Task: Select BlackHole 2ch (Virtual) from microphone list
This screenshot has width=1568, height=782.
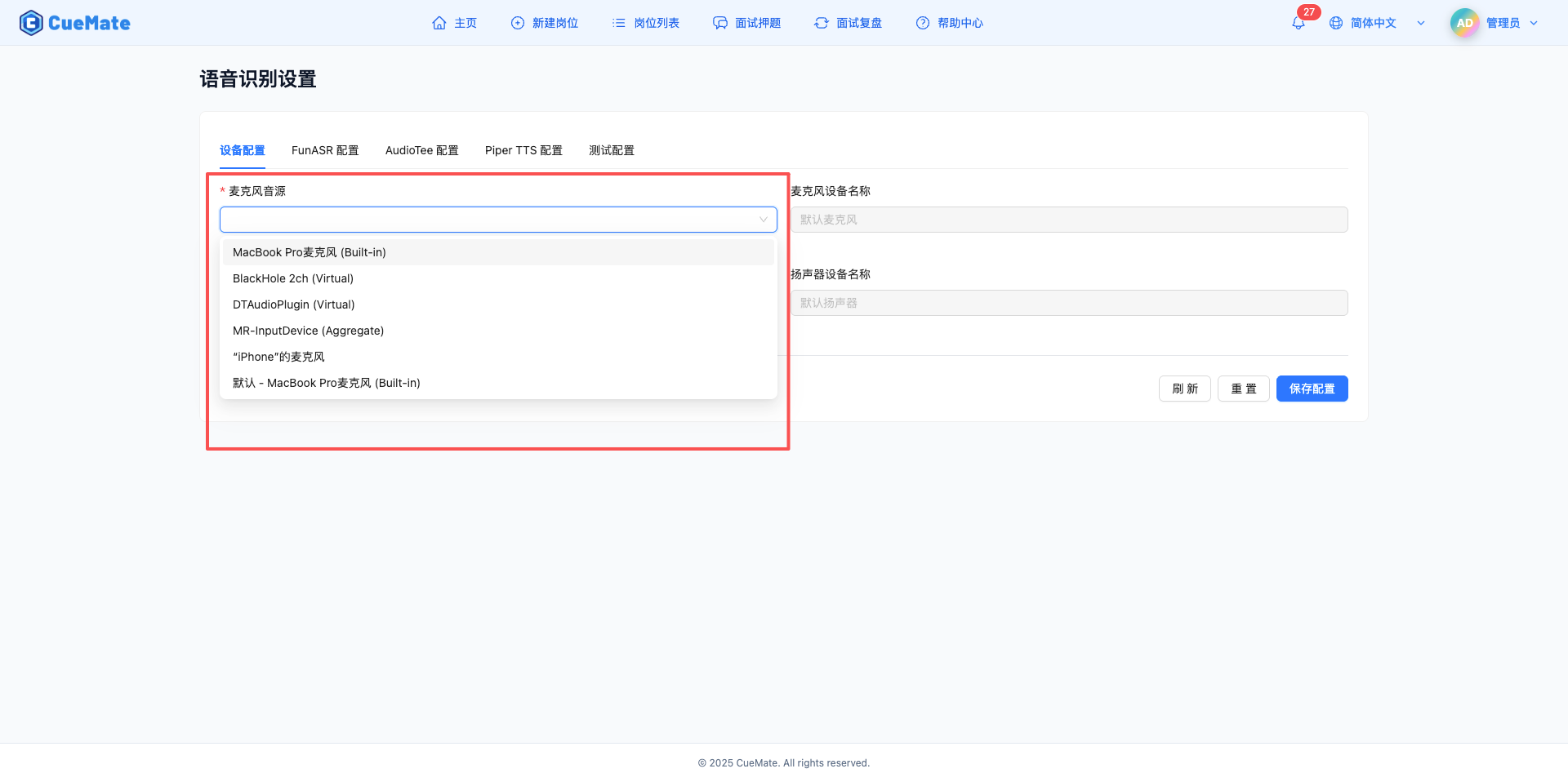Action: click(293, 278)
